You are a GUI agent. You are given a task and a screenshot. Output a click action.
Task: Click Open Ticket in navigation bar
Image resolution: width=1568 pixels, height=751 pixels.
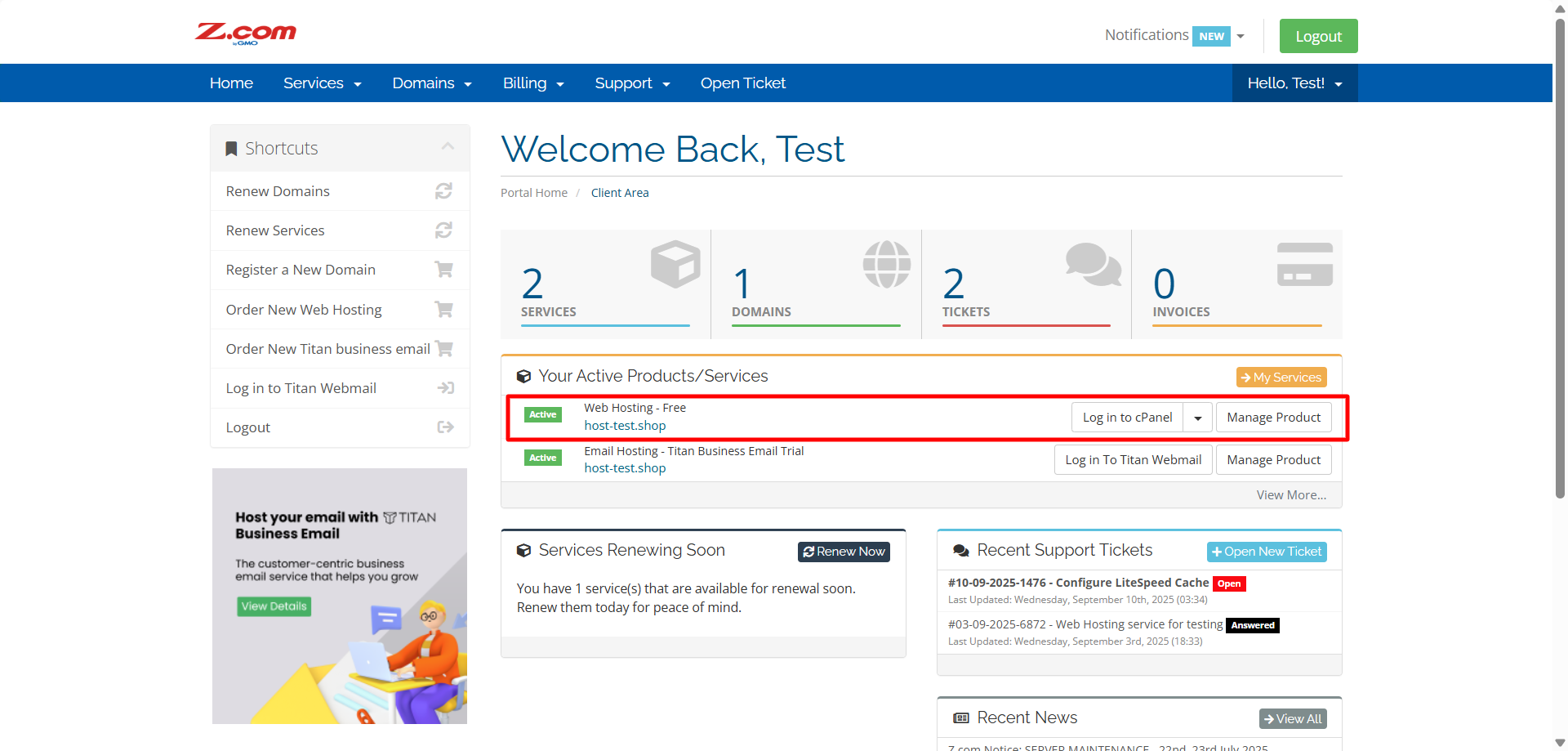743,83
